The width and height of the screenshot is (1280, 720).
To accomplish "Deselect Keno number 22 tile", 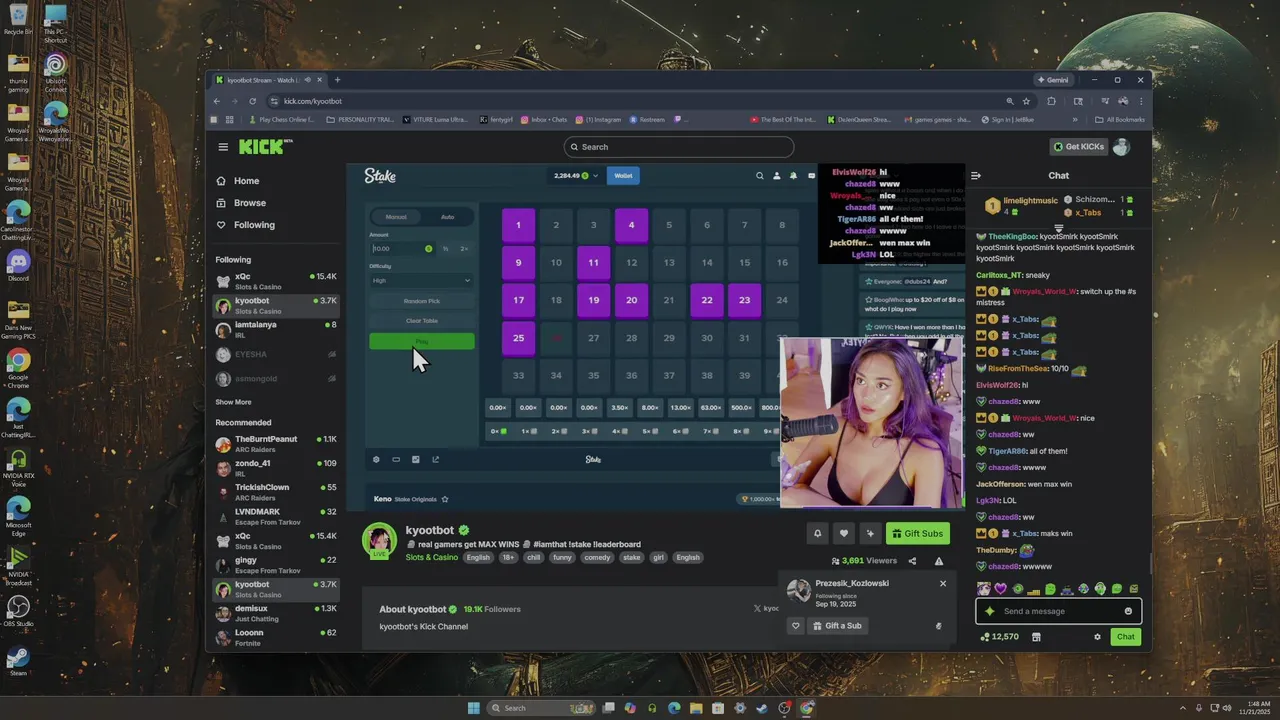I will click(x=707, y=300).
